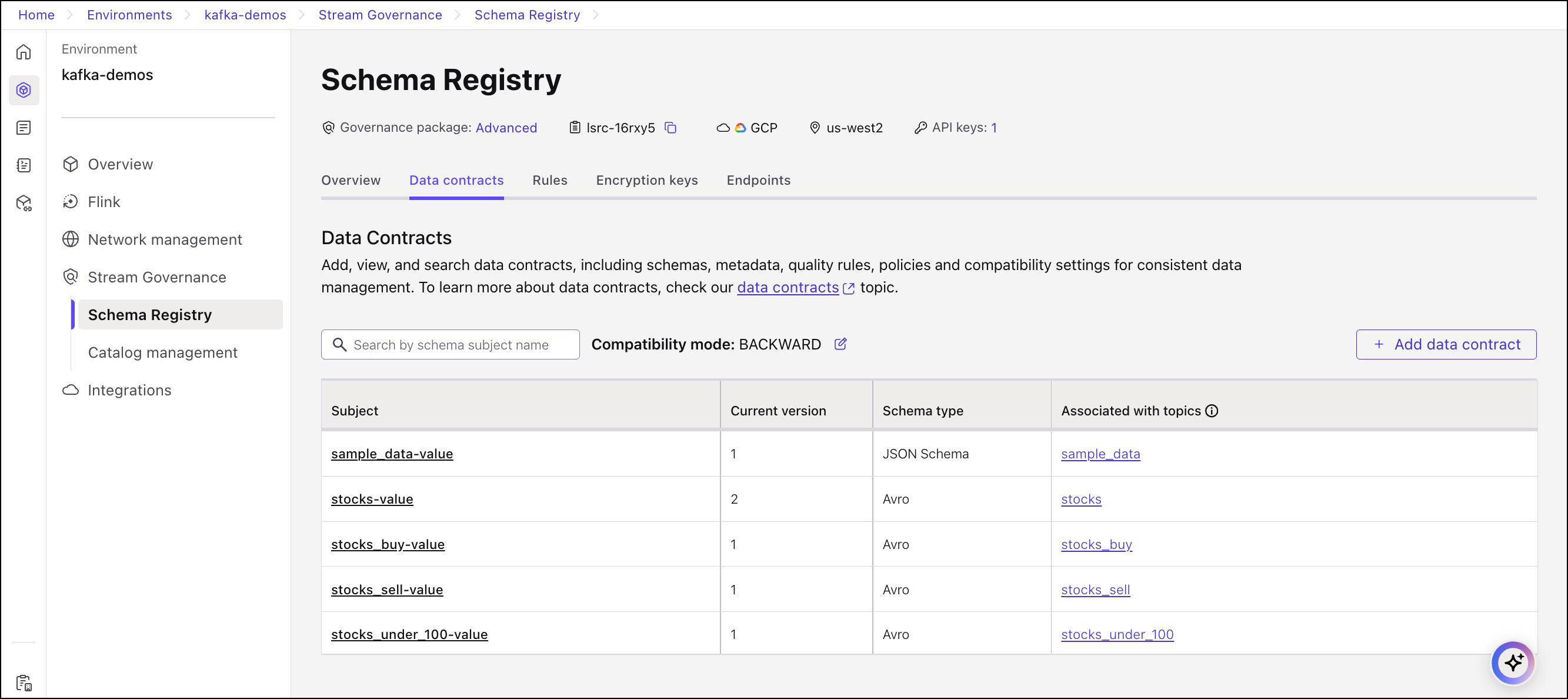Select Catalog management in sidebar
The width and height of the screenshot is (1568, 699).
point(162,352)
